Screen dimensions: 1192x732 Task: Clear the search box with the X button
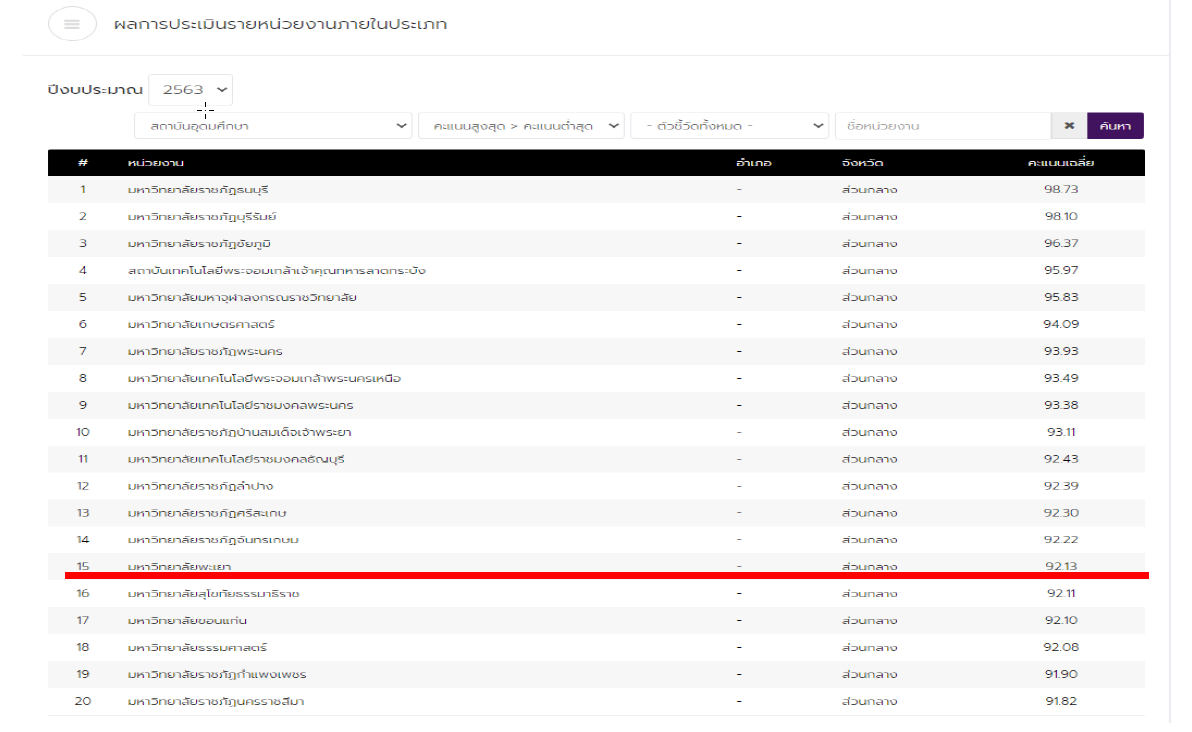[x=1069, y=126]
